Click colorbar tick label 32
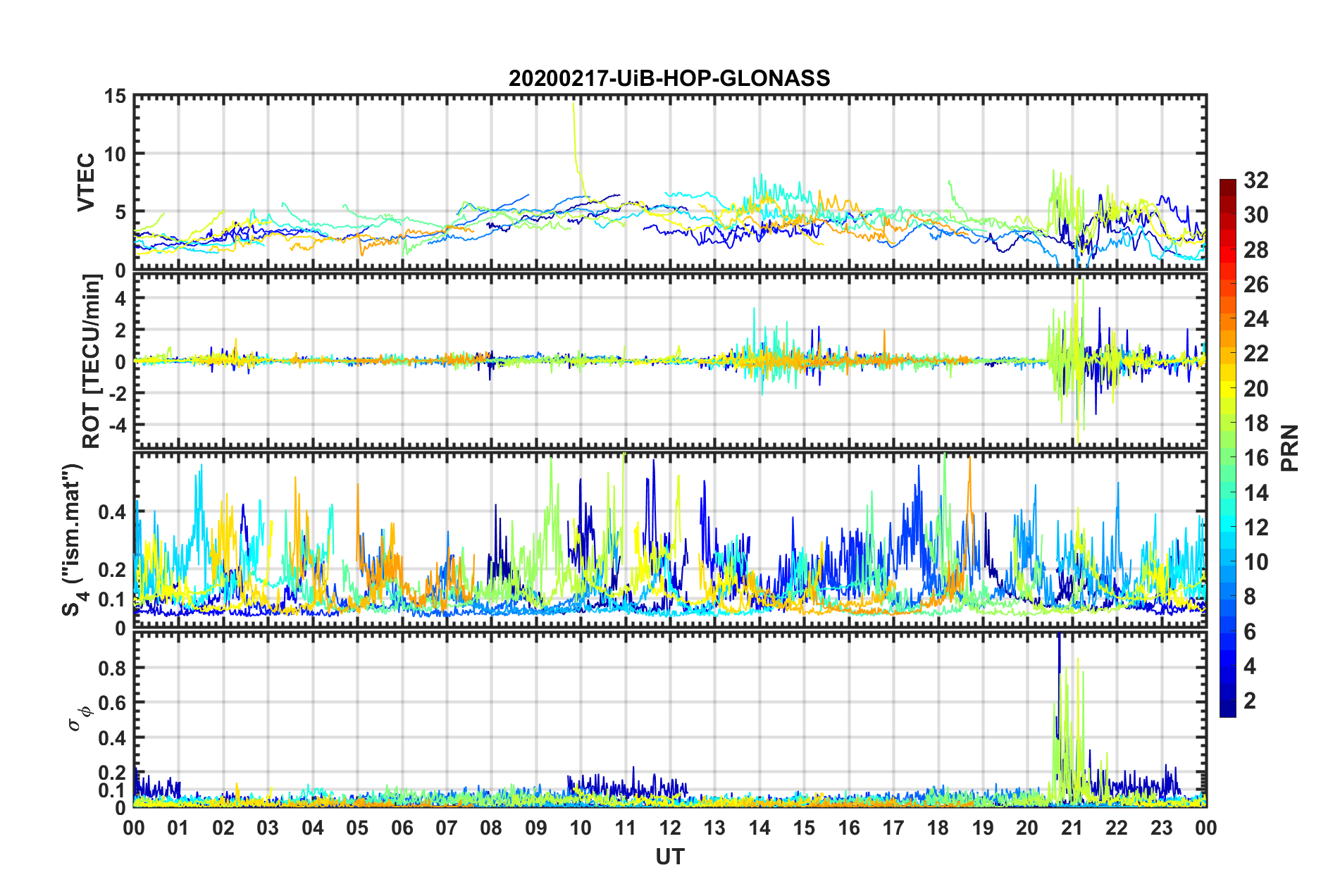This screenshot has height=896, width=1340. tap(1255, 180)
